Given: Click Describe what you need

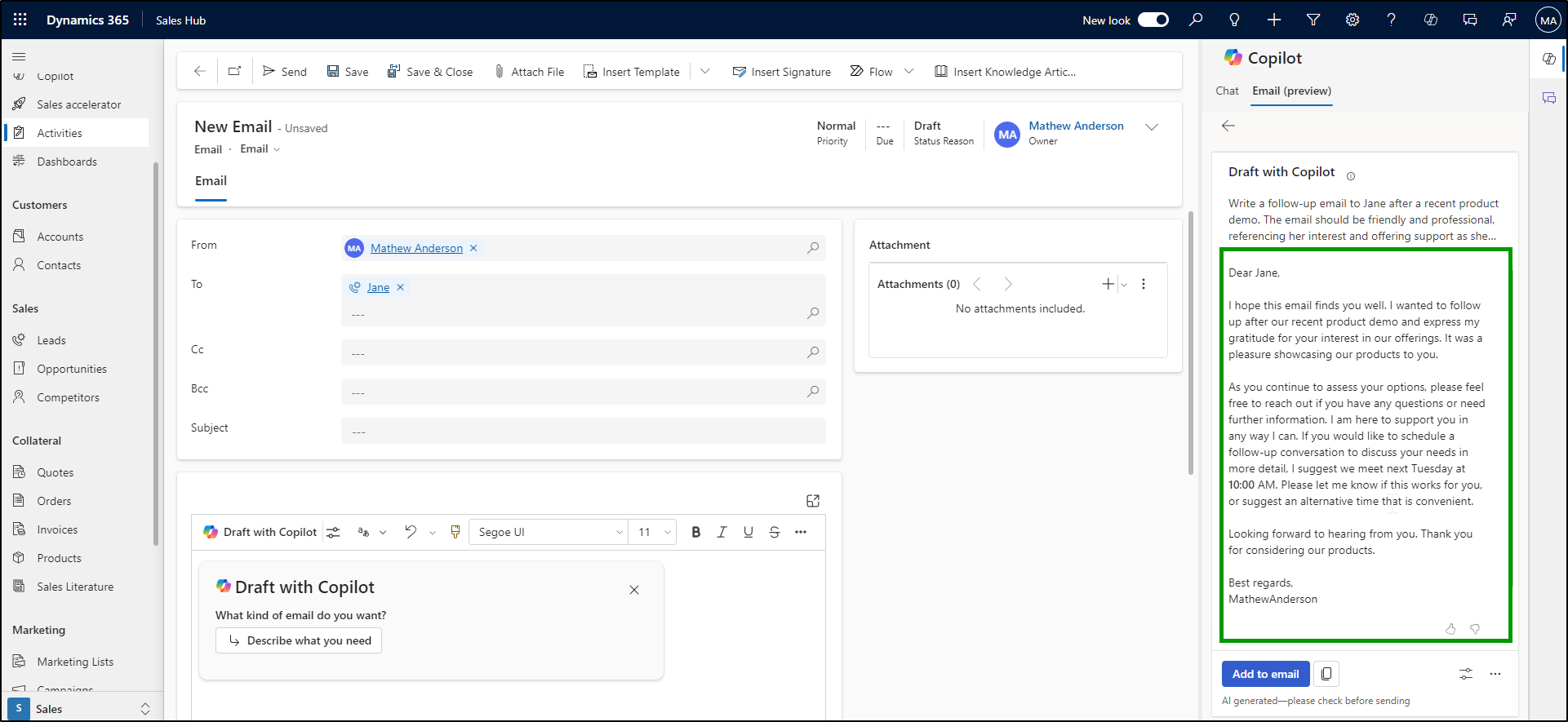Looking at the screenshot, I should click(299, 640).
